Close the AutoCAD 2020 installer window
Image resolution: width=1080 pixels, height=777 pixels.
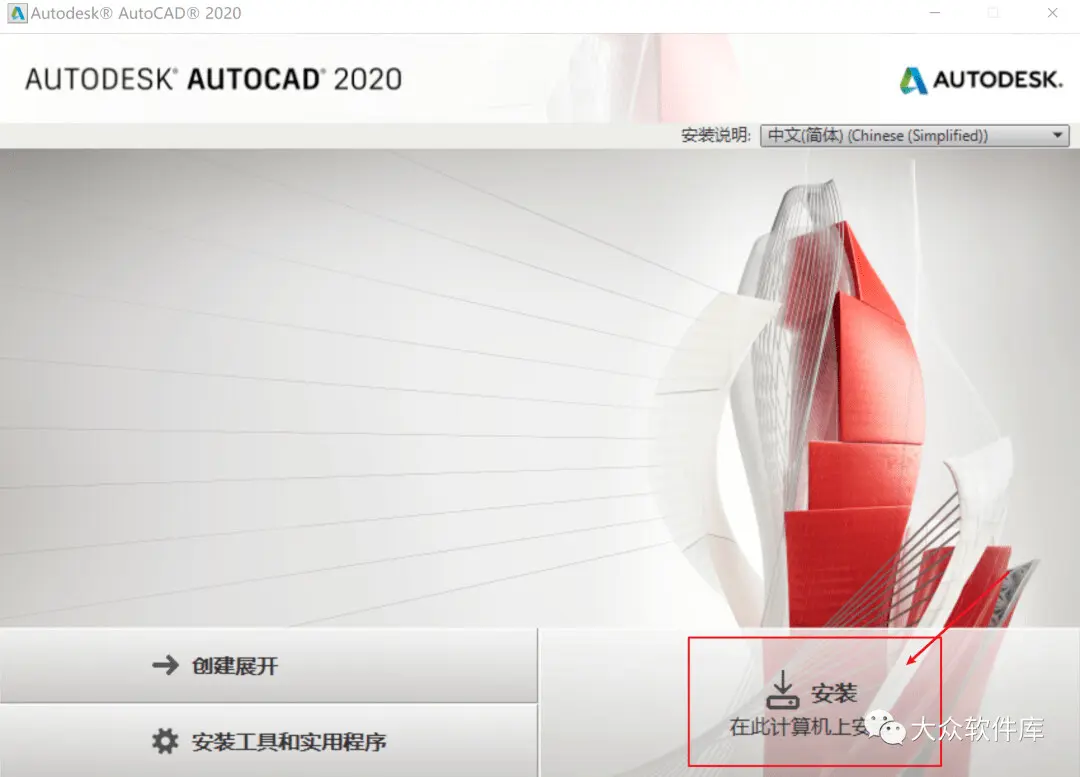(x=1052, y=13)
